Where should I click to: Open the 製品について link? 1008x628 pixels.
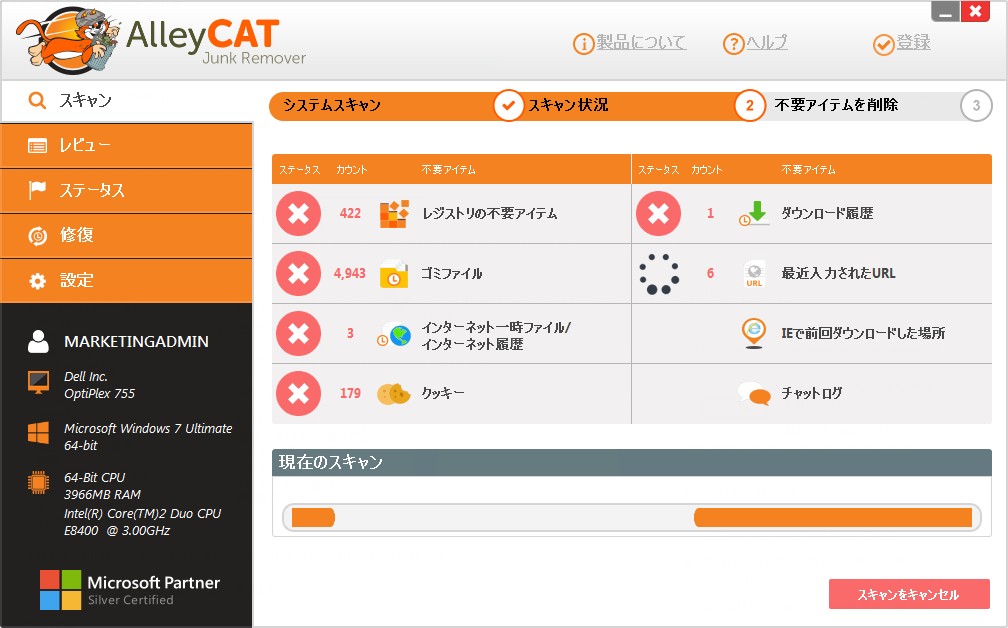click(x=641, y=42)
